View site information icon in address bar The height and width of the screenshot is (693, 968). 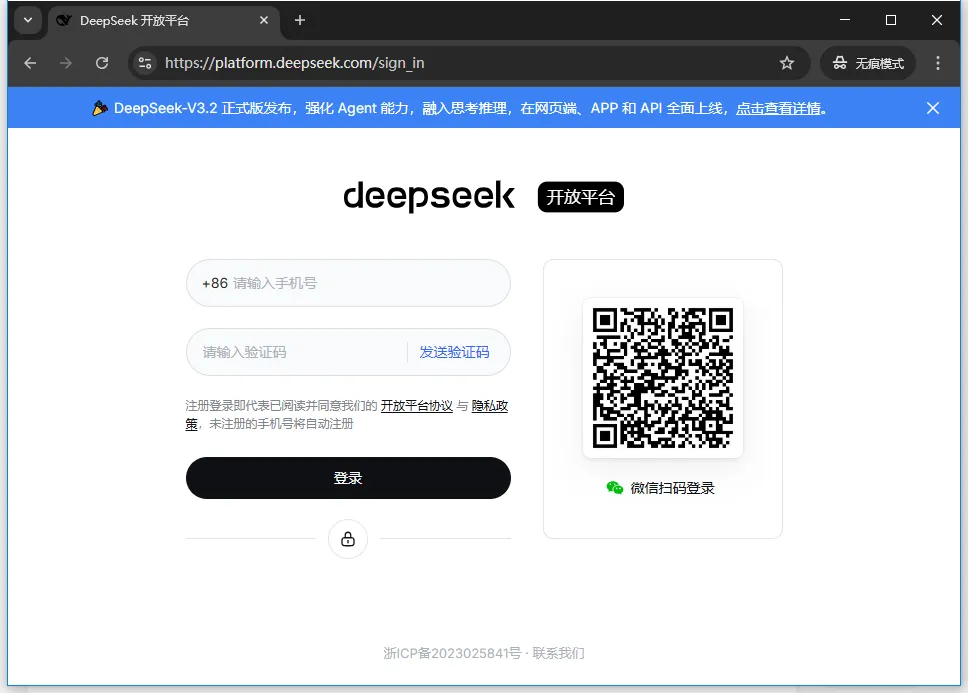pos(145,63)
